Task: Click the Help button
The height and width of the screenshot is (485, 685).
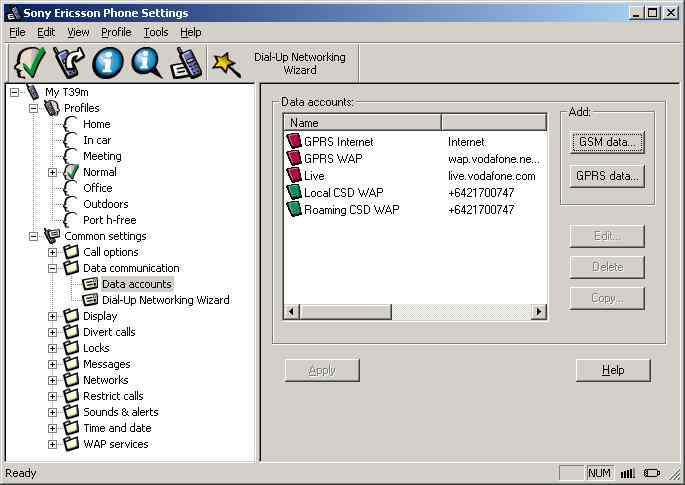Action: click(x=613, y=370)
